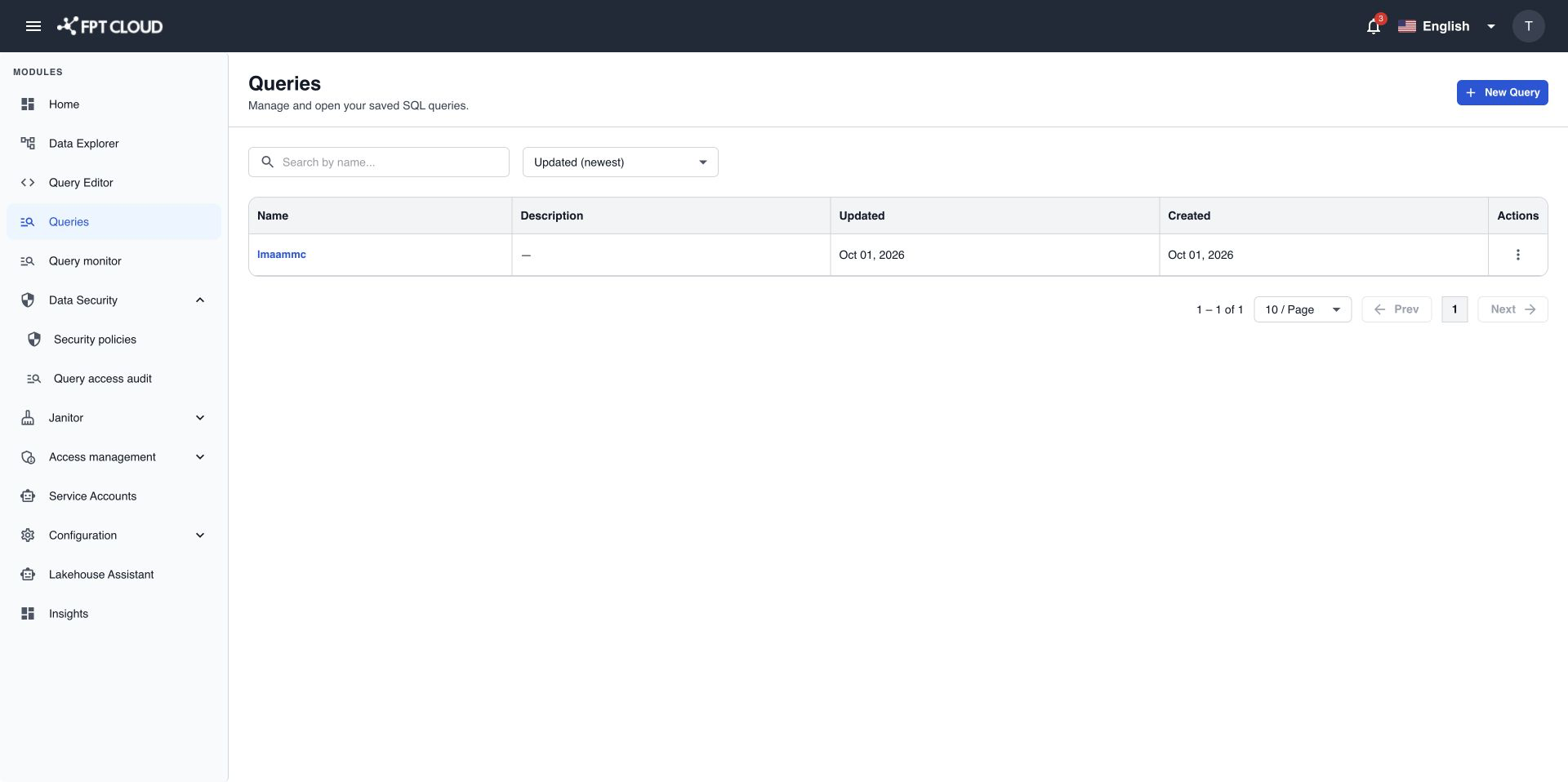Click the Query monitor icon
Screen dimensions: 1568x782
tap(28, 261)
